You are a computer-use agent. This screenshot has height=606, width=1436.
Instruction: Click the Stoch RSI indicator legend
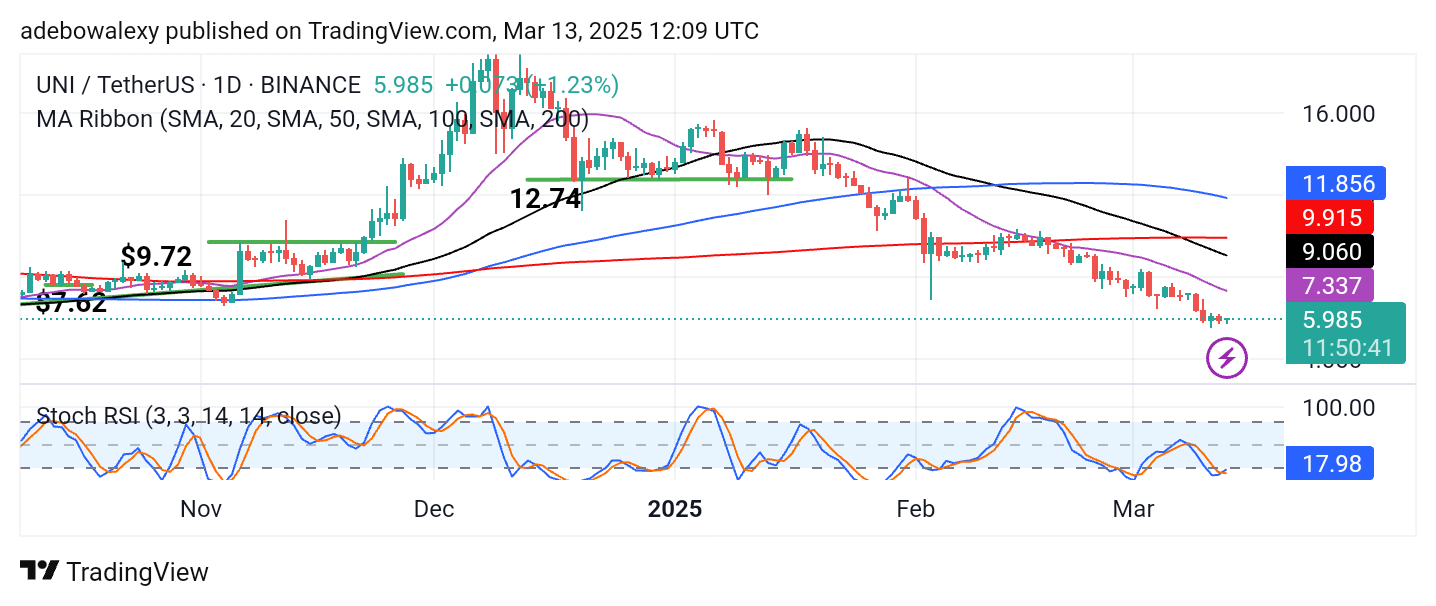(x=189, y=415)
